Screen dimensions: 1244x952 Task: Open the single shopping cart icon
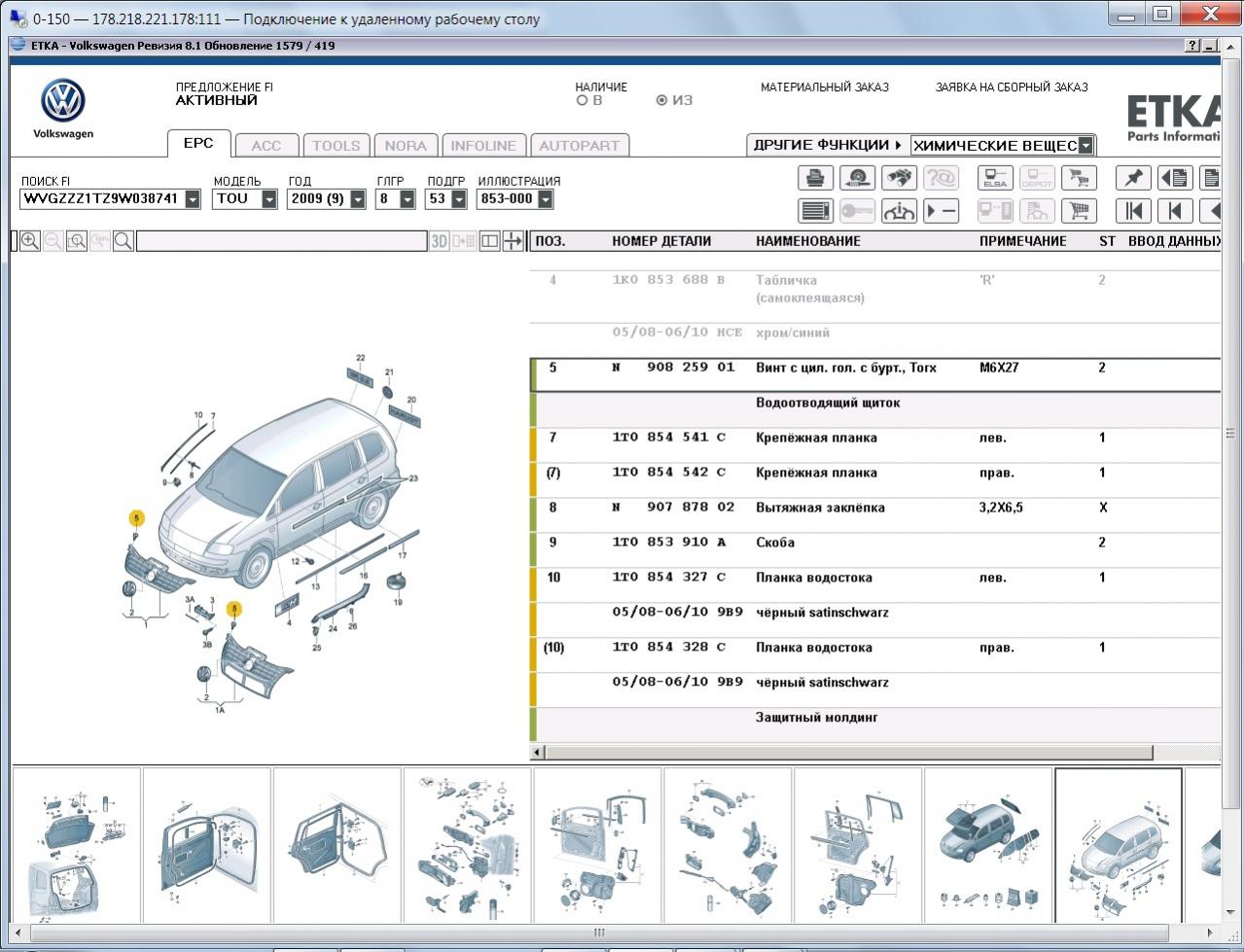[x=1079, y=210]
